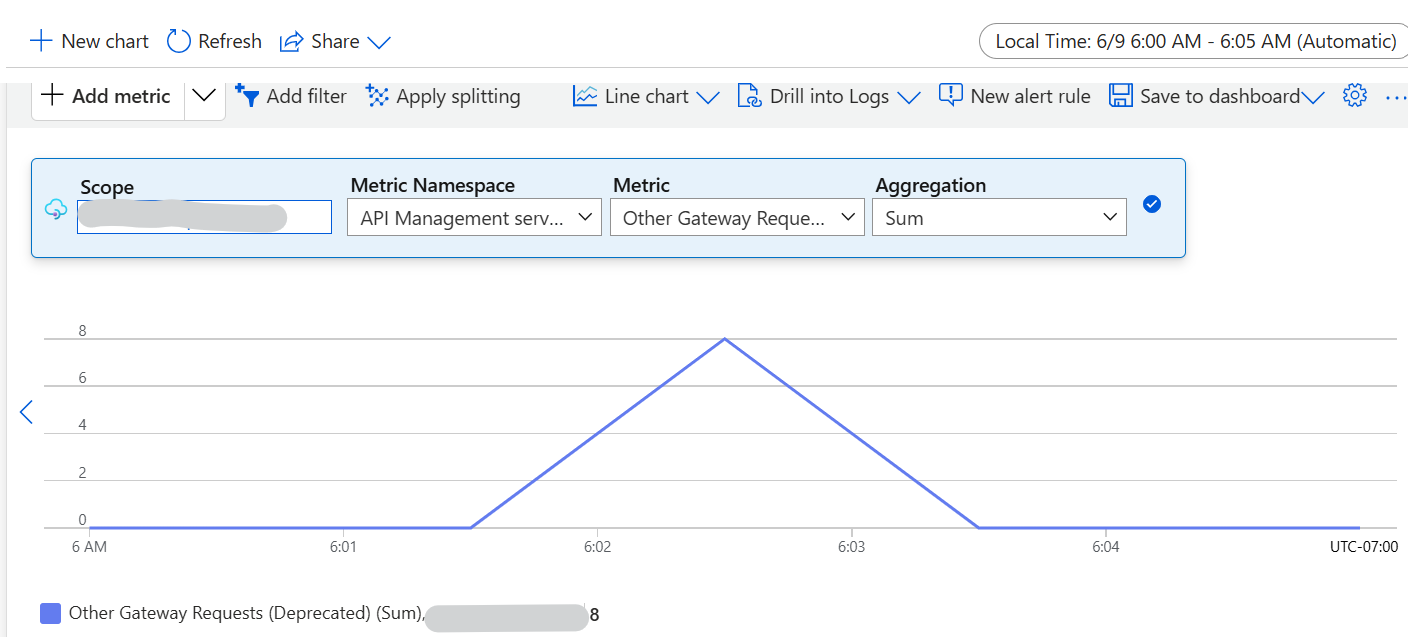Expand the Line chart type dropdown
This screenshot has height=637, width=1408.
click(709, 96)
